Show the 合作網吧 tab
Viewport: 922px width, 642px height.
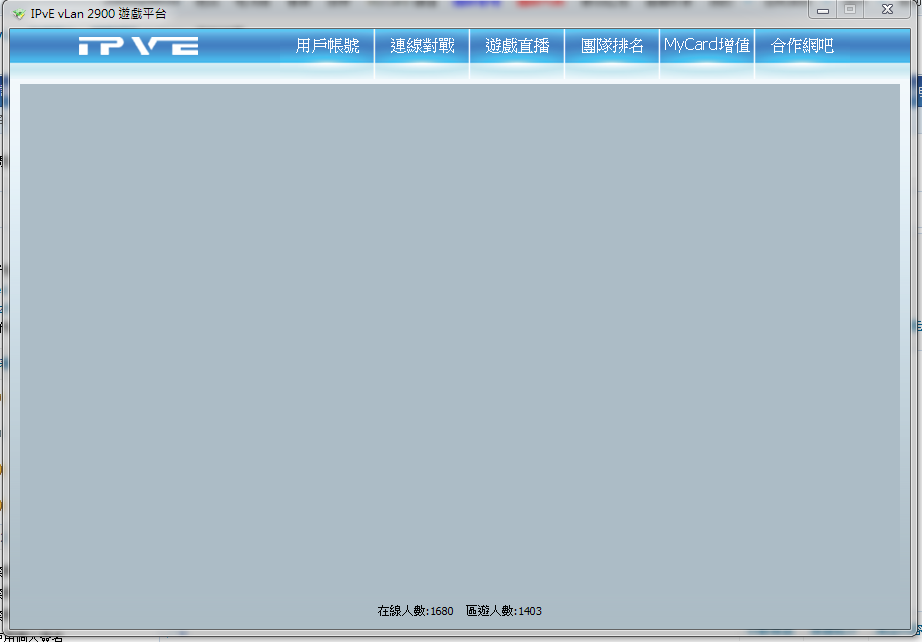click(x=802, y=46)
